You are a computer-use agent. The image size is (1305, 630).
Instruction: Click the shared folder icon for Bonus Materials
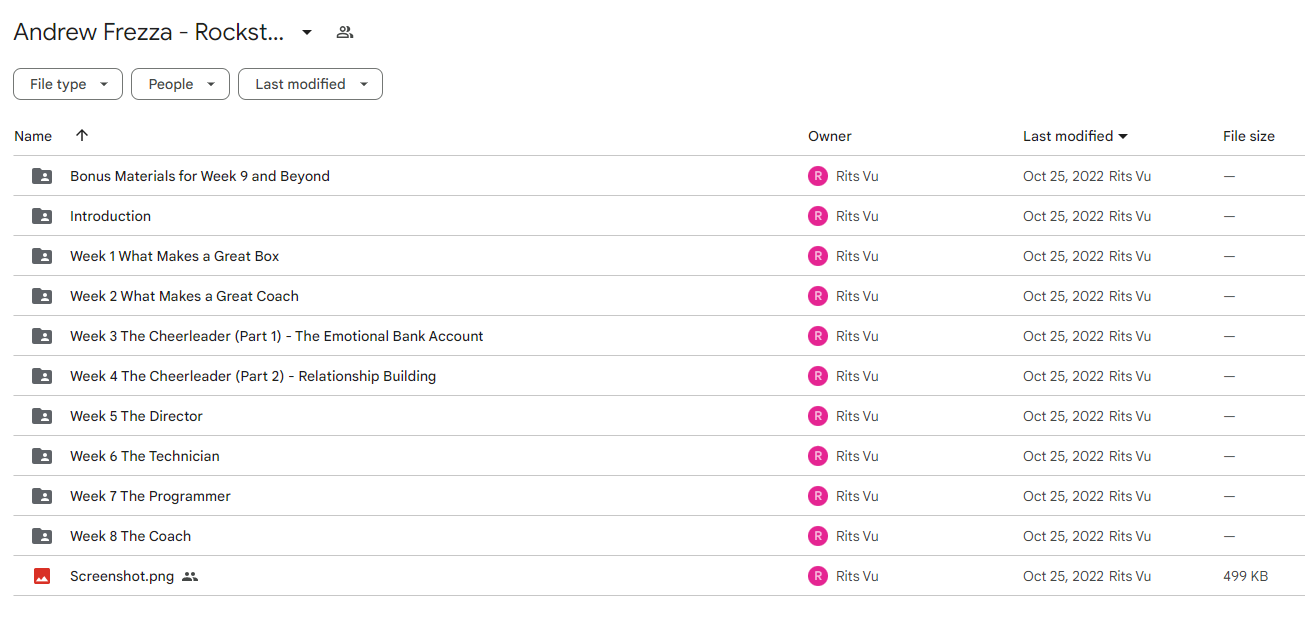42,176
